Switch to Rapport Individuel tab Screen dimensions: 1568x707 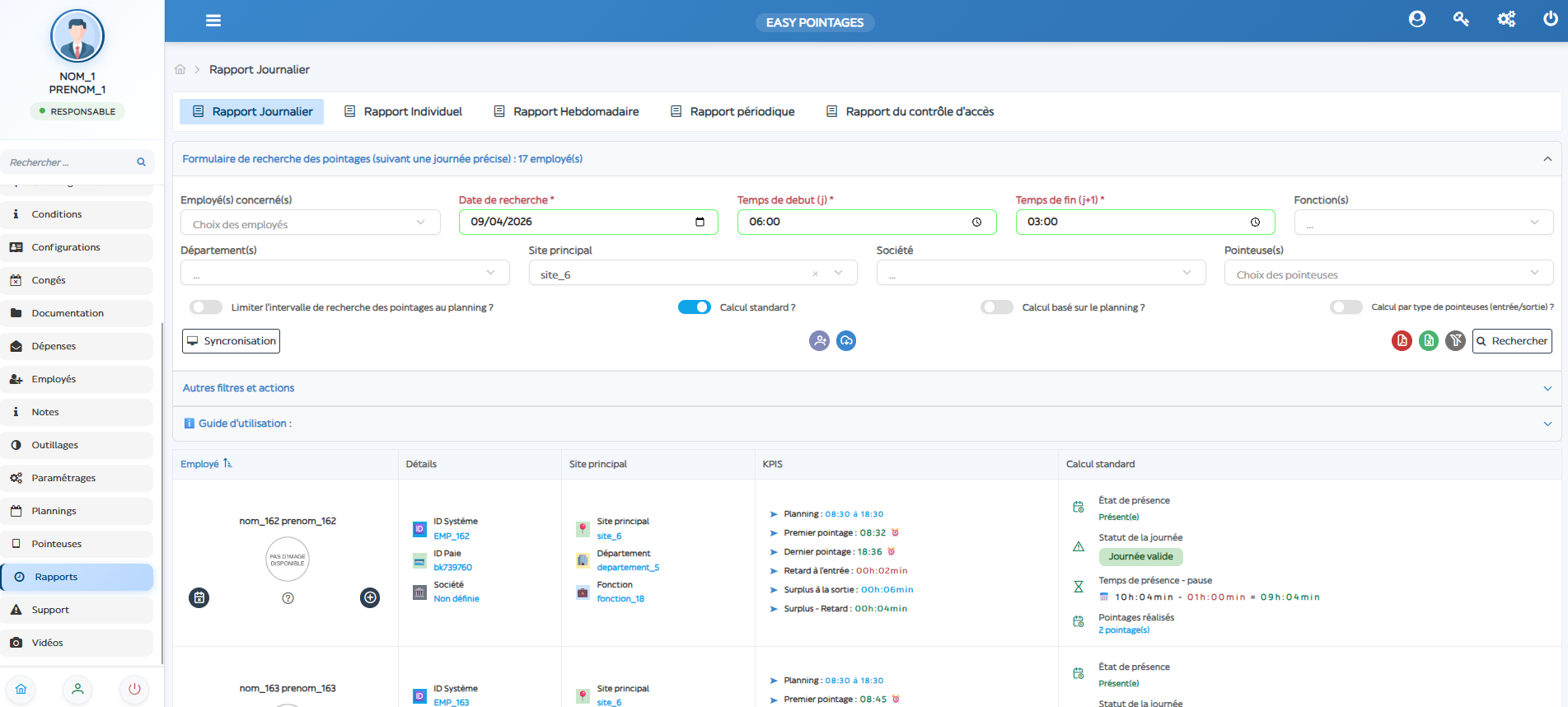point(403,111)
